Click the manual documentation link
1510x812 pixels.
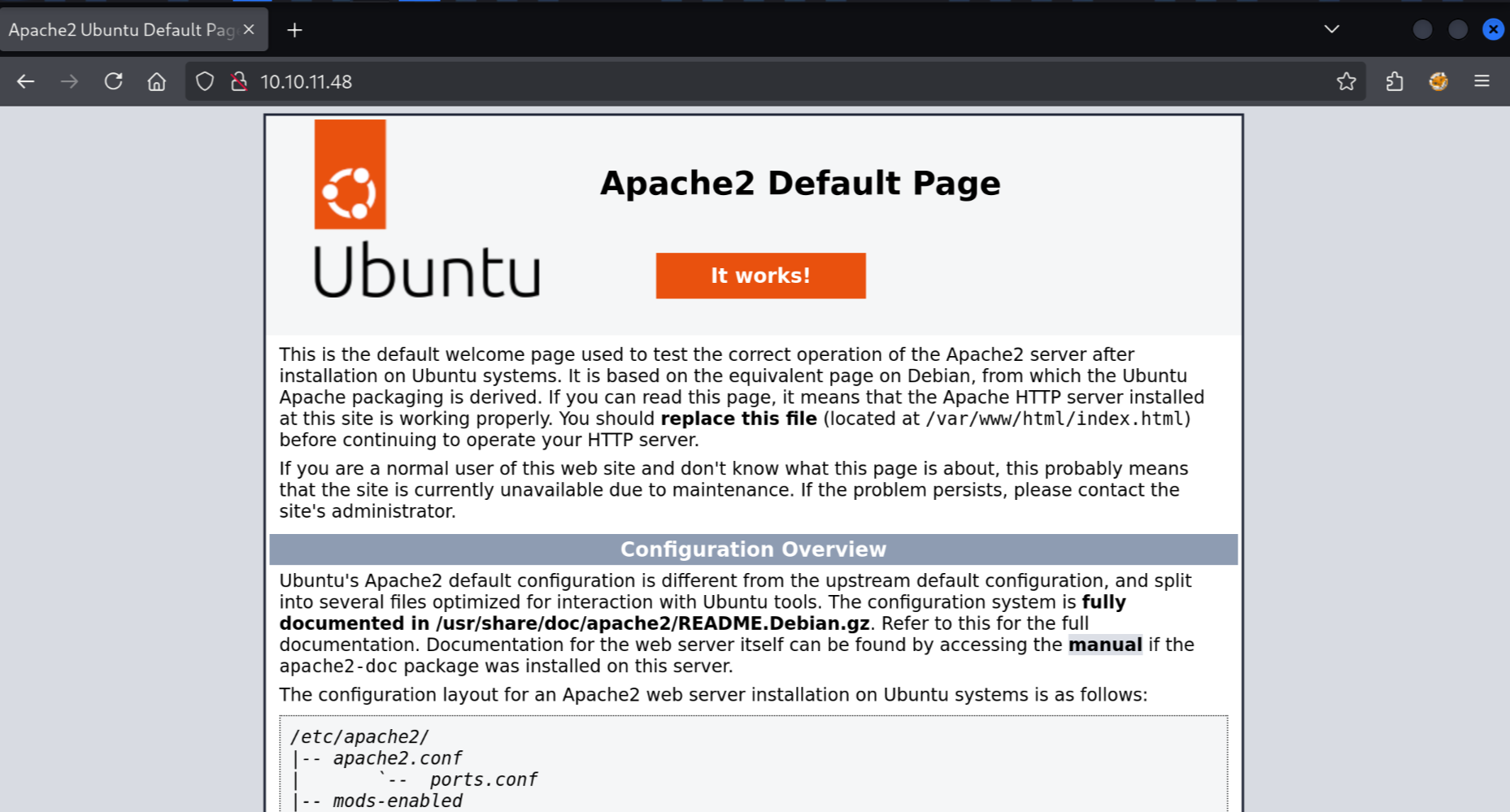coord(1105,645)
